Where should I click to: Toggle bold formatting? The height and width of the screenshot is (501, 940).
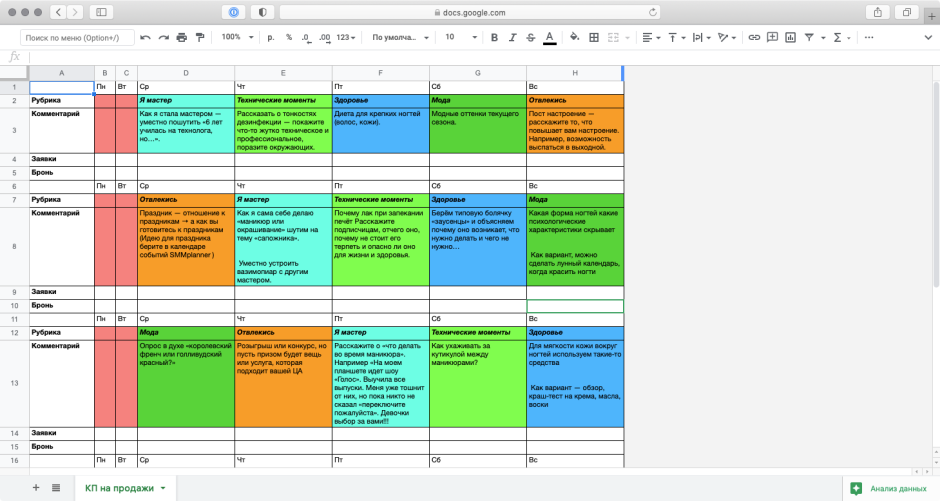(493, 37)
